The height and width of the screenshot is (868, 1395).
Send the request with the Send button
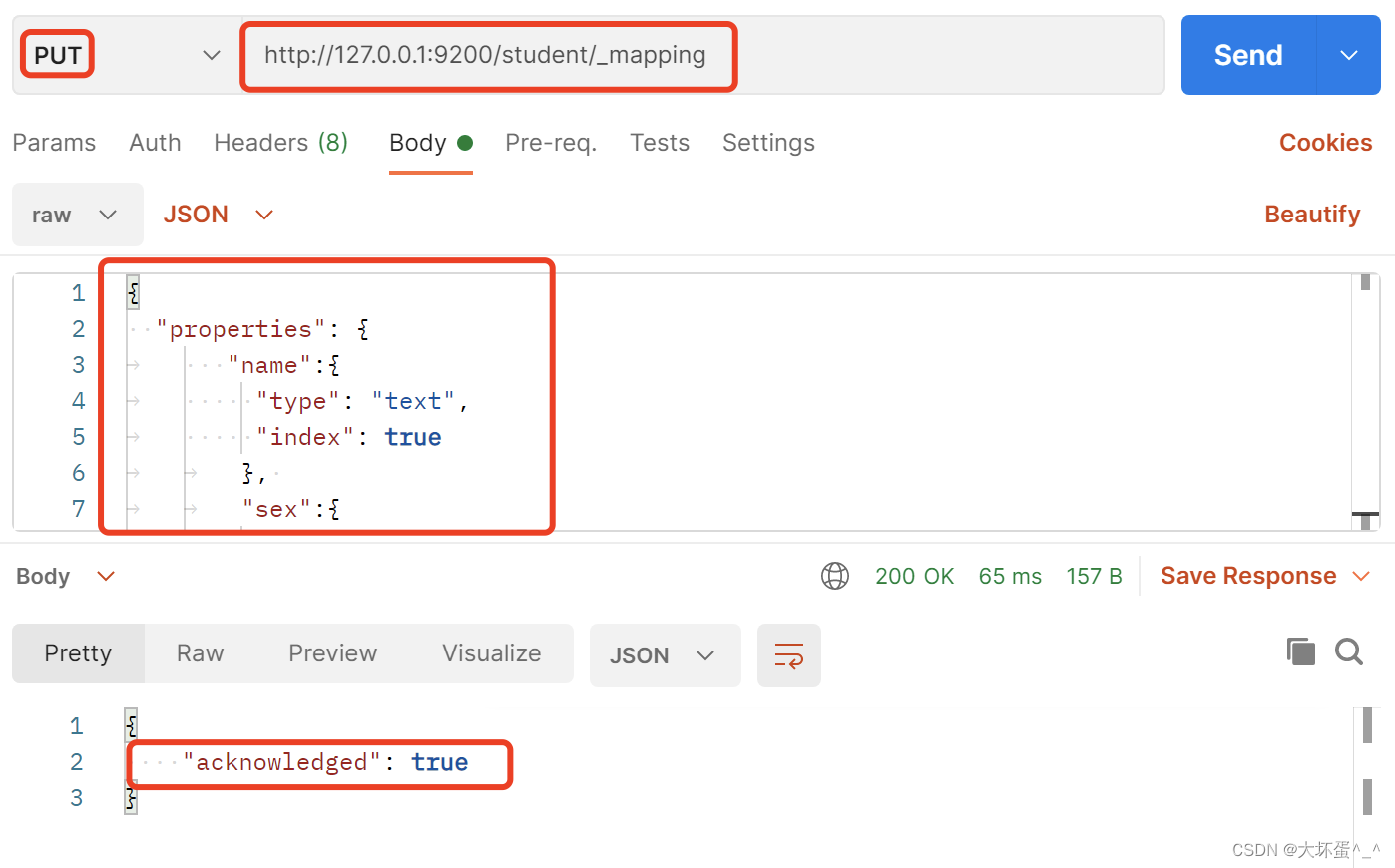pyautogui.click(x=1248, y=55)
